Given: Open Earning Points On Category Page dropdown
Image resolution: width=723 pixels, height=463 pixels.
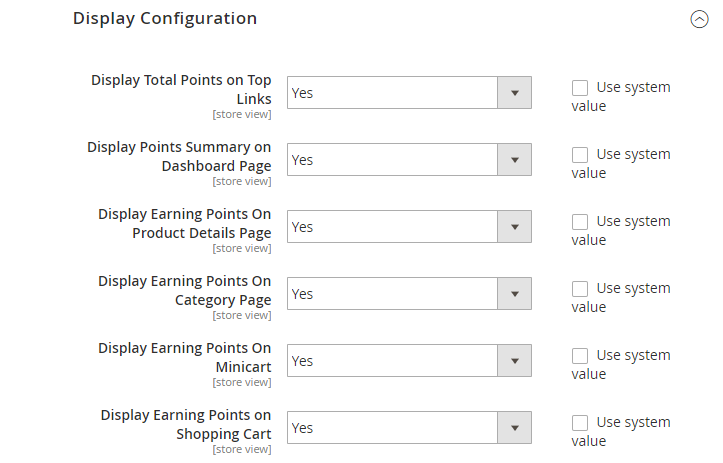Looking at the screenshot, I should [409, 294].
